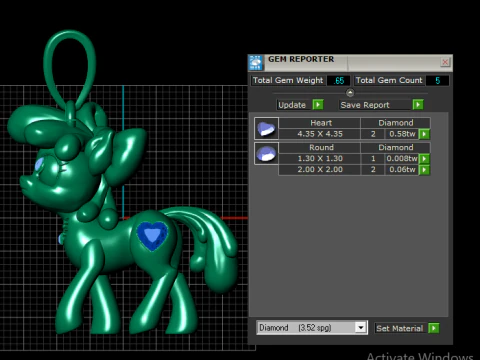Image resolution: width=480 pixels, height=360 pixels.
Task: Select the 4.35 X 4.35 size cell
Action: click(320, 134)
